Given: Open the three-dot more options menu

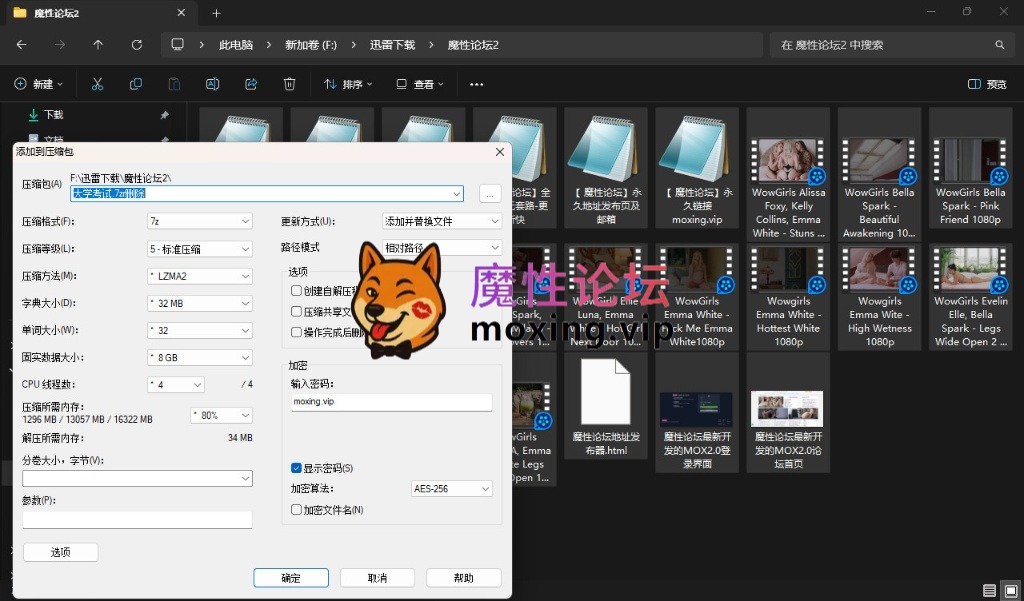Looking at the screenshot, I should point(477,84).
